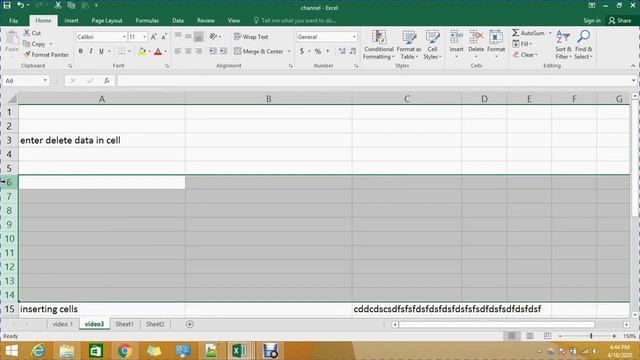
Task: Click the red Font Color A
Action: 158,51
